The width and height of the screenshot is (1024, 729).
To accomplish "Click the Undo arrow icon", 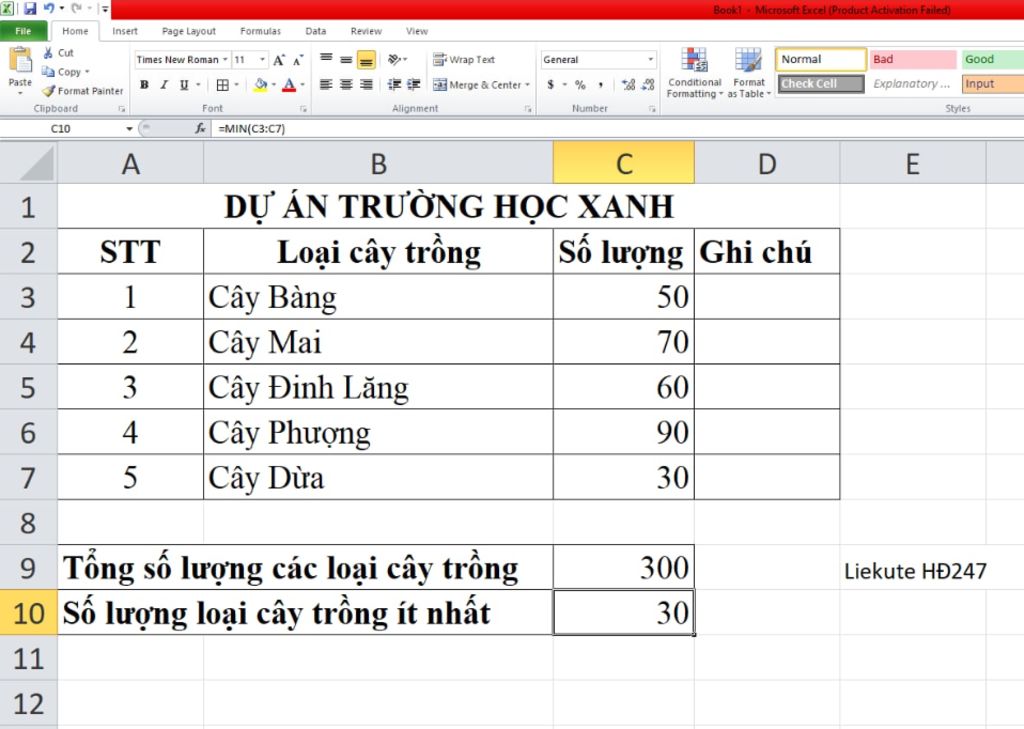I will 50,8.
